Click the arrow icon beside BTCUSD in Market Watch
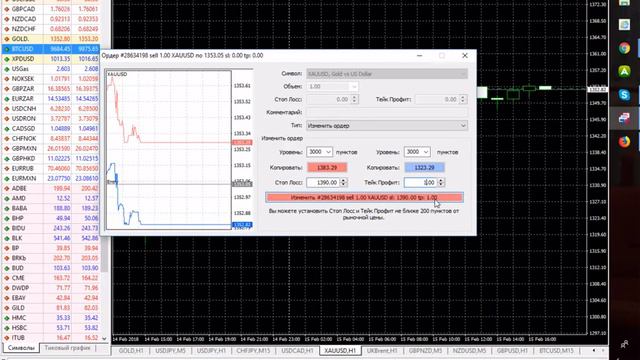Viewport: 640px width, 360px height. pos(7,49)
